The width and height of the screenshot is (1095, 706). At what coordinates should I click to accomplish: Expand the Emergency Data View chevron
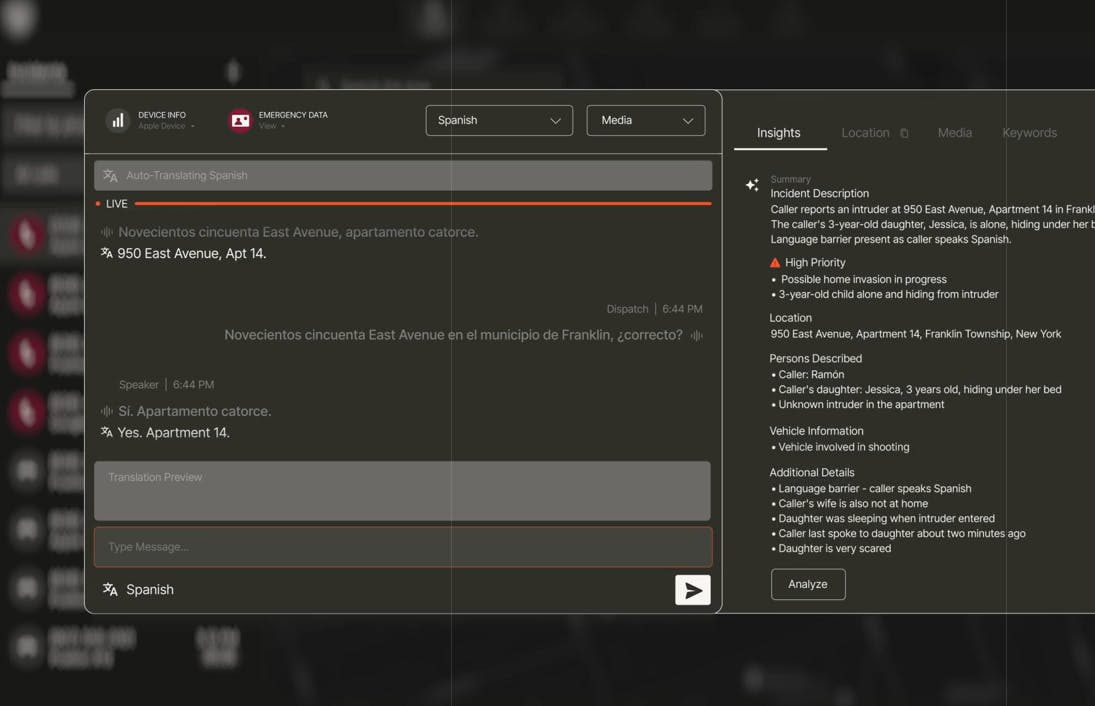pyautogui.click(x=283, y=127)
